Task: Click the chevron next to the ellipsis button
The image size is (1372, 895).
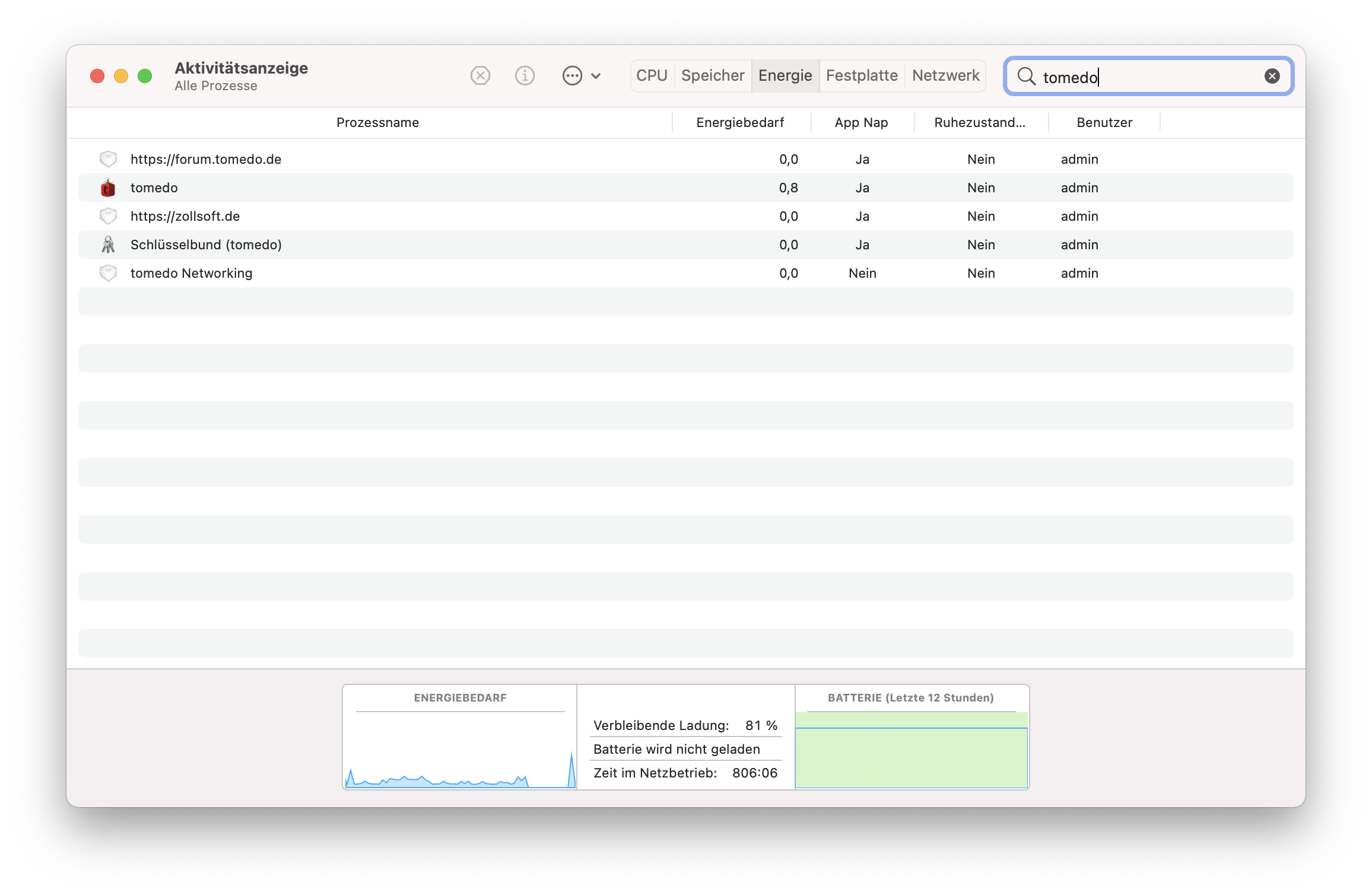Action: [x=596, y=76]
